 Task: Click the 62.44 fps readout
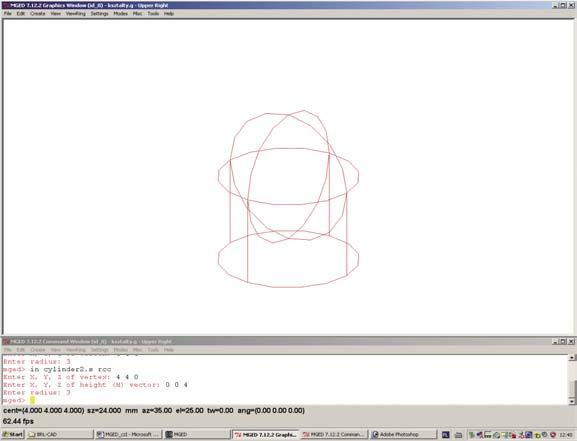tap(18, 421)
